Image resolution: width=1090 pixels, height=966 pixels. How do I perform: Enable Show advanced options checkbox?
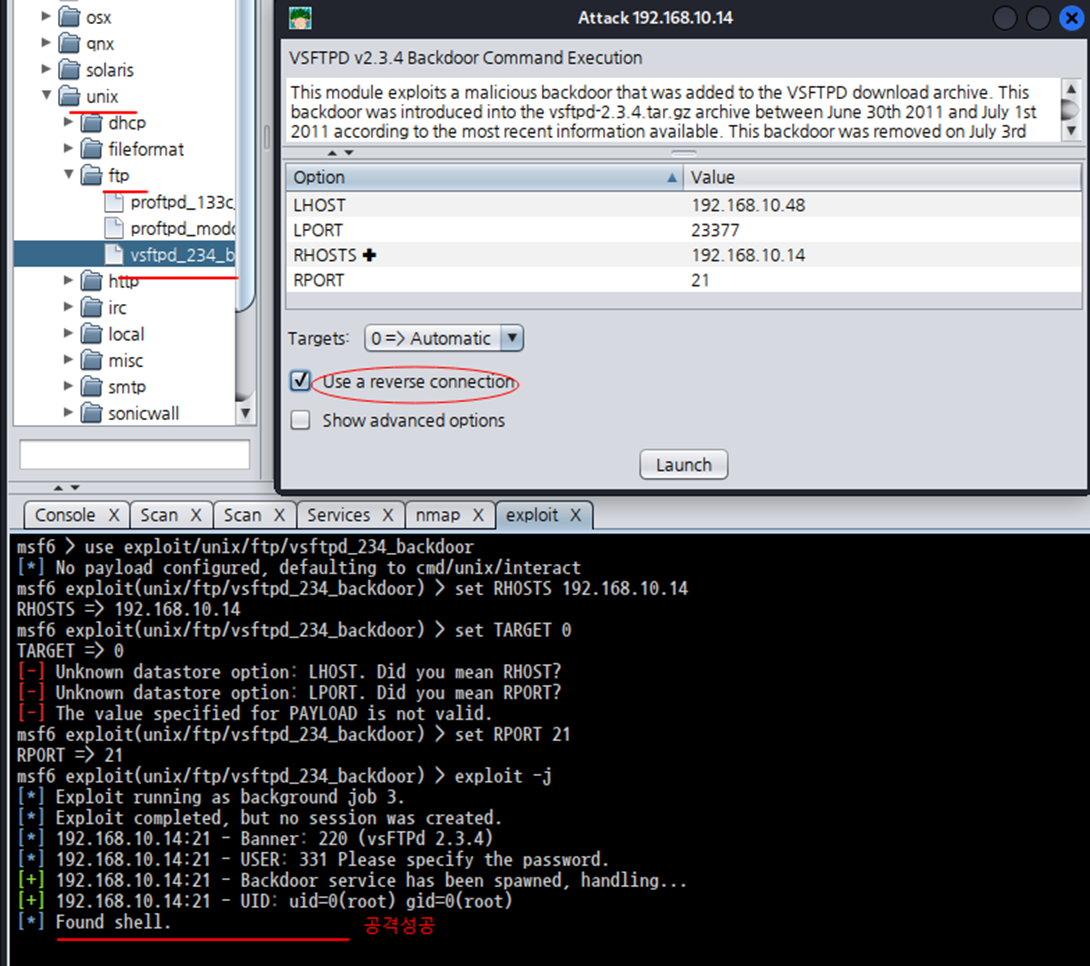point(300,420)
